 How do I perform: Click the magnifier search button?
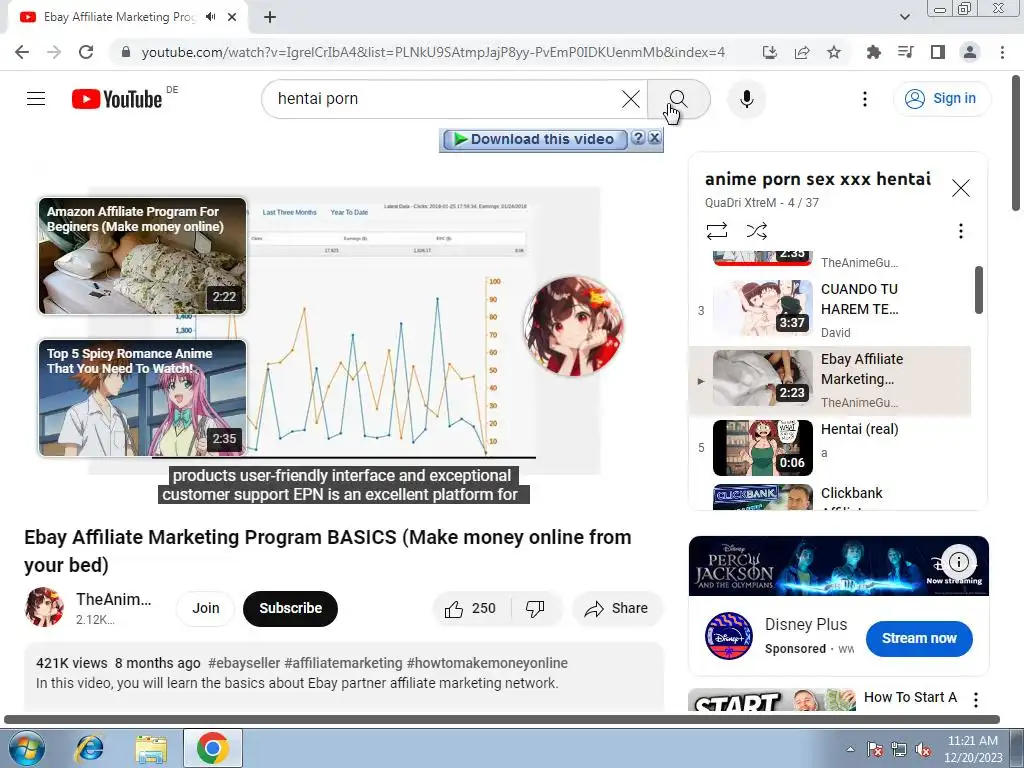point(679,99)
